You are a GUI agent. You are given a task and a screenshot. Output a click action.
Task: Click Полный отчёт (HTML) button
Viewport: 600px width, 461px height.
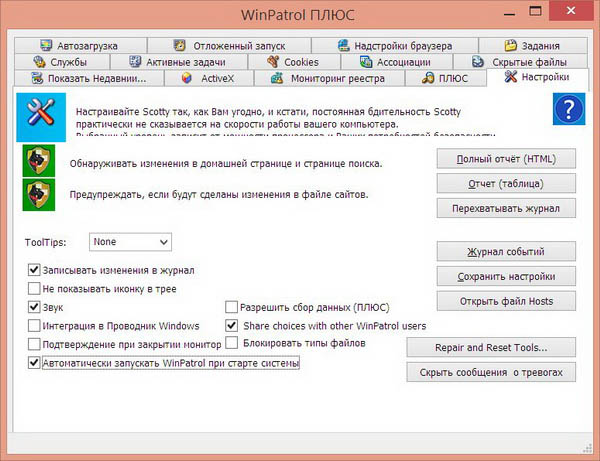(x=506, y=159)
